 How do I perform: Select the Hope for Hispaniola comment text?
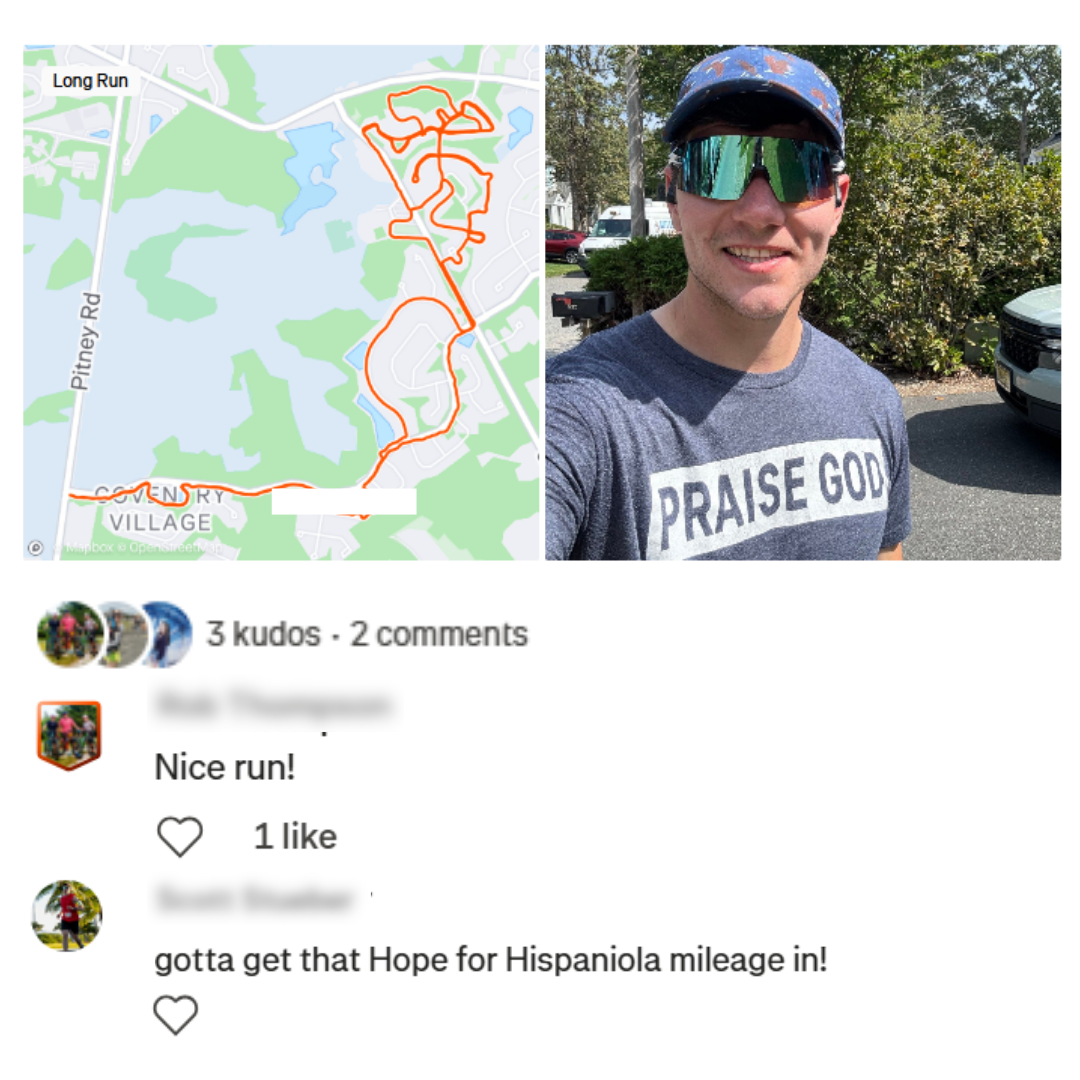pyautogui.click(x=490, y=959)
